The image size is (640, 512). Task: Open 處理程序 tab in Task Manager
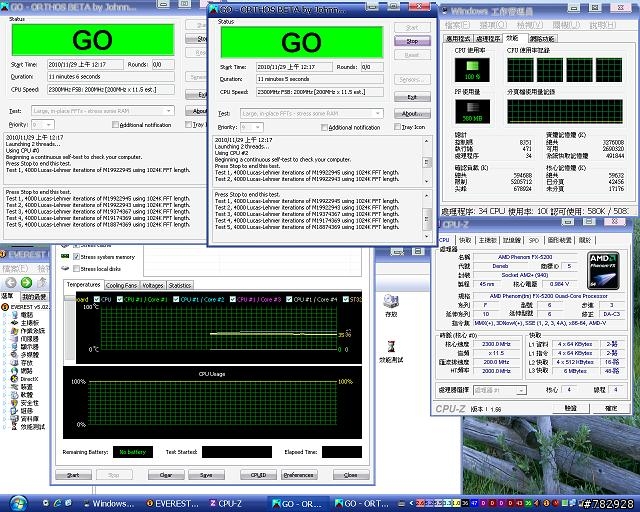point(488,39)
